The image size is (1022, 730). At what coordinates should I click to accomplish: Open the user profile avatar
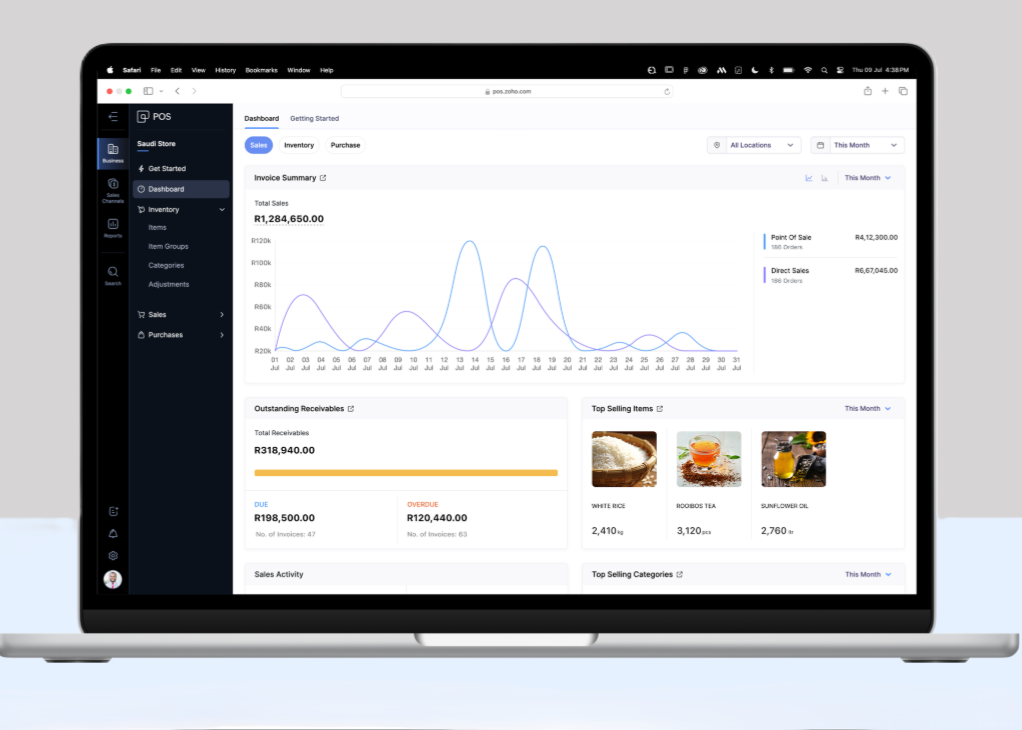(113, 579)
